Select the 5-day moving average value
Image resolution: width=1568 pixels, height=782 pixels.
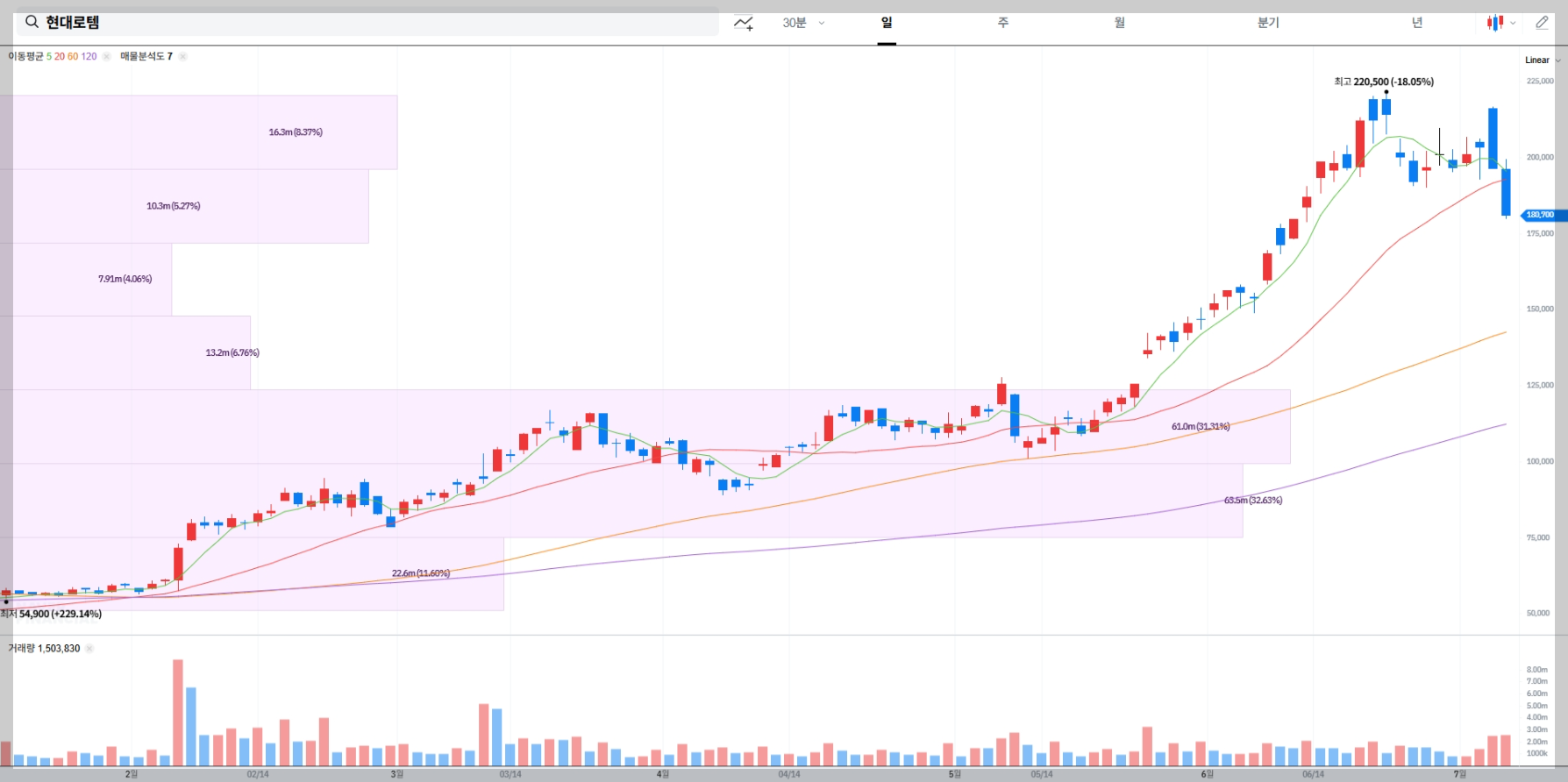tap(49, 56)
